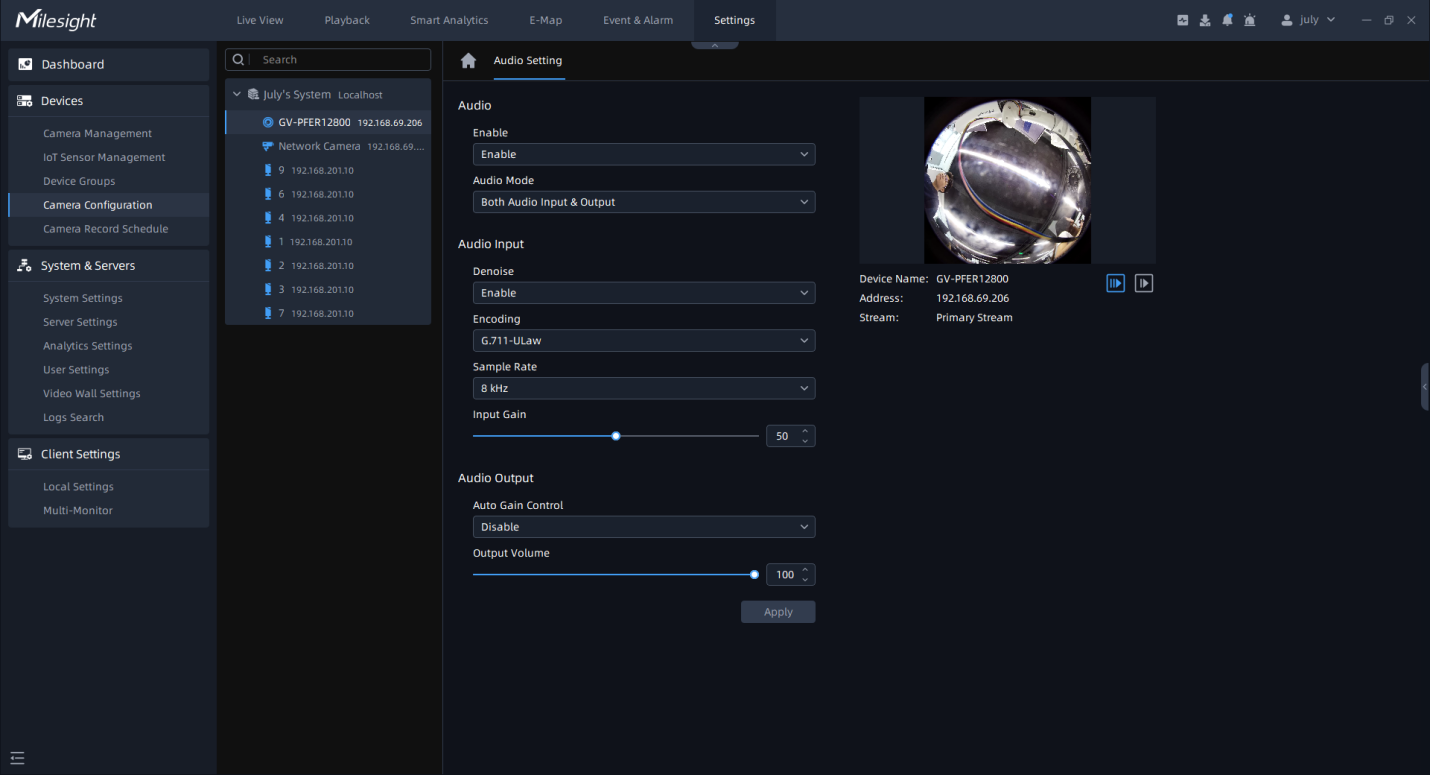1430x775 pixels.
Task: Click the Apply button
Action: pyautogui.click(x=777, y=612)
